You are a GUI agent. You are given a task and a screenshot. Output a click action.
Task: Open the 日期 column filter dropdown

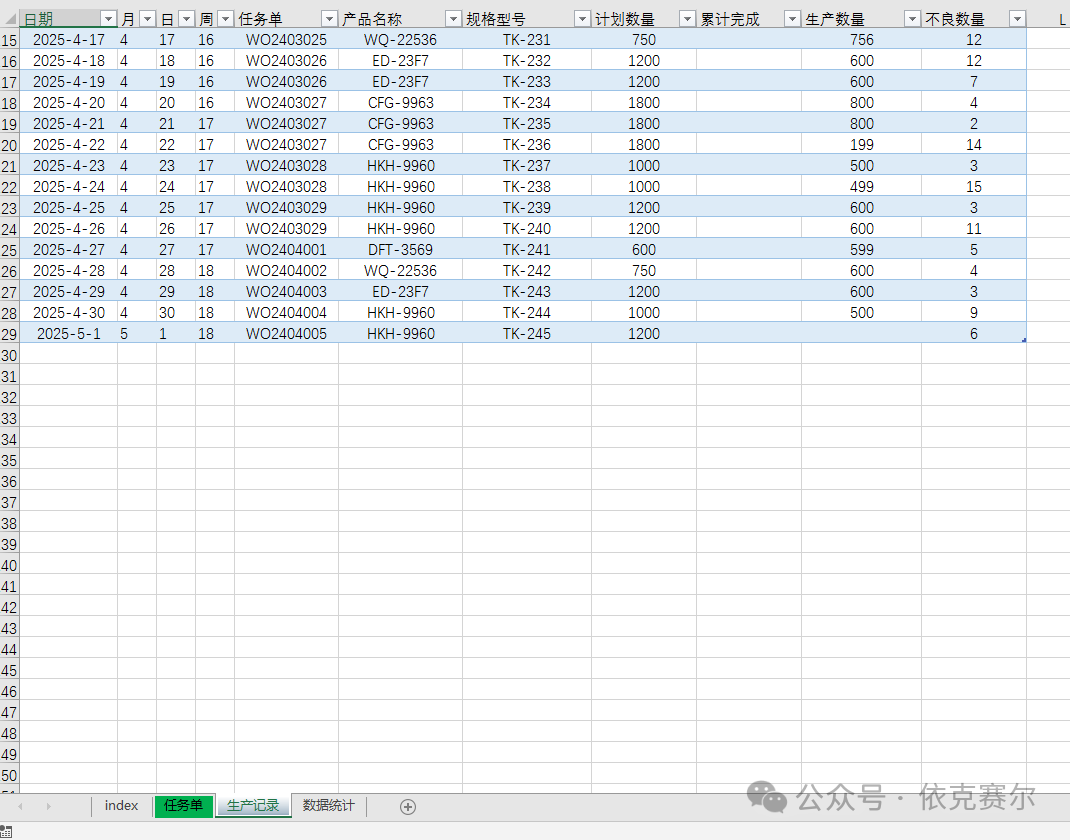coord(108,19)
